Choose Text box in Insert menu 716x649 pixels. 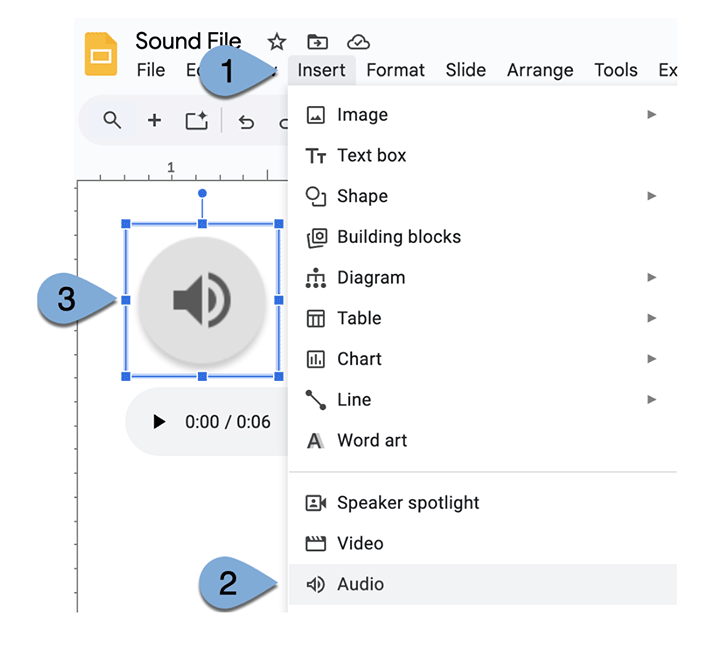pos(371,155)
